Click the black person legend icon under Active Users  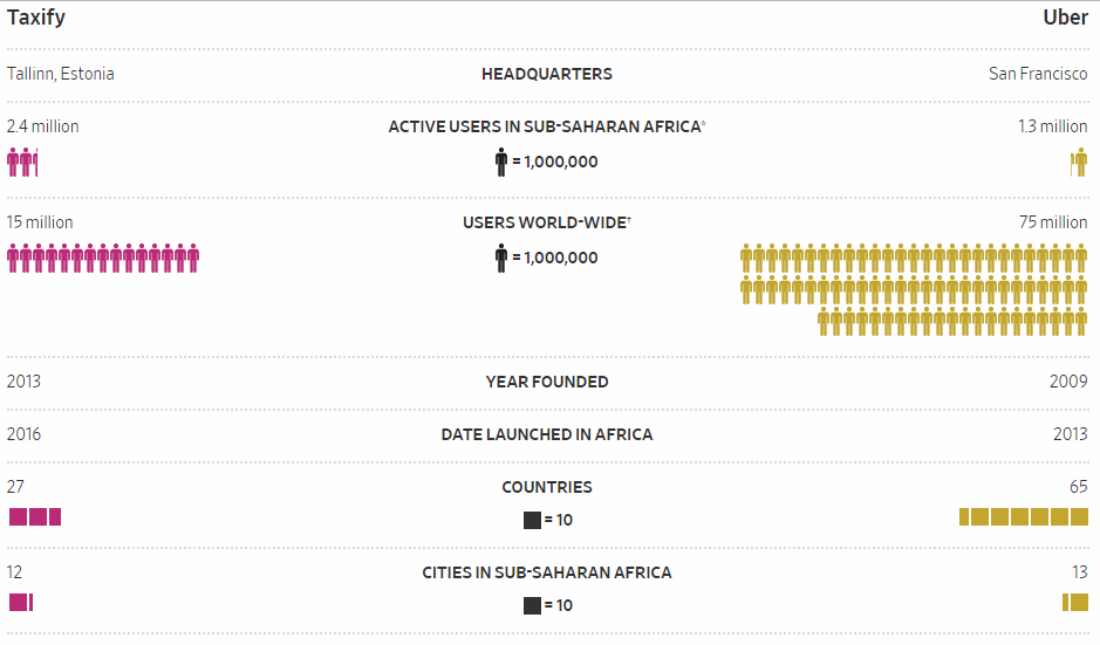click(x=501, y=162)
